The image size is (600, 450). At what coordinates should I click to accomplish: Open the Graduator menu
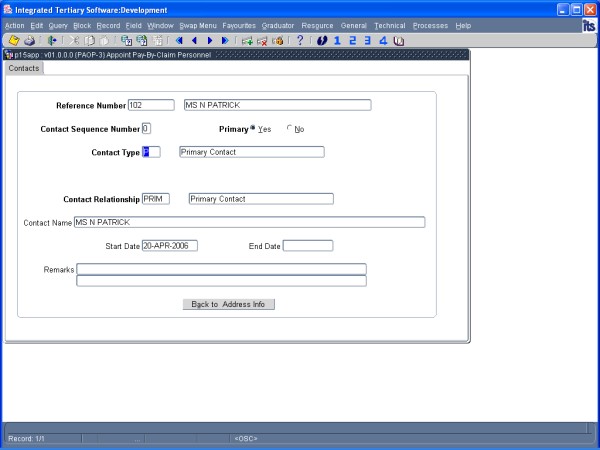pos(278,26)
